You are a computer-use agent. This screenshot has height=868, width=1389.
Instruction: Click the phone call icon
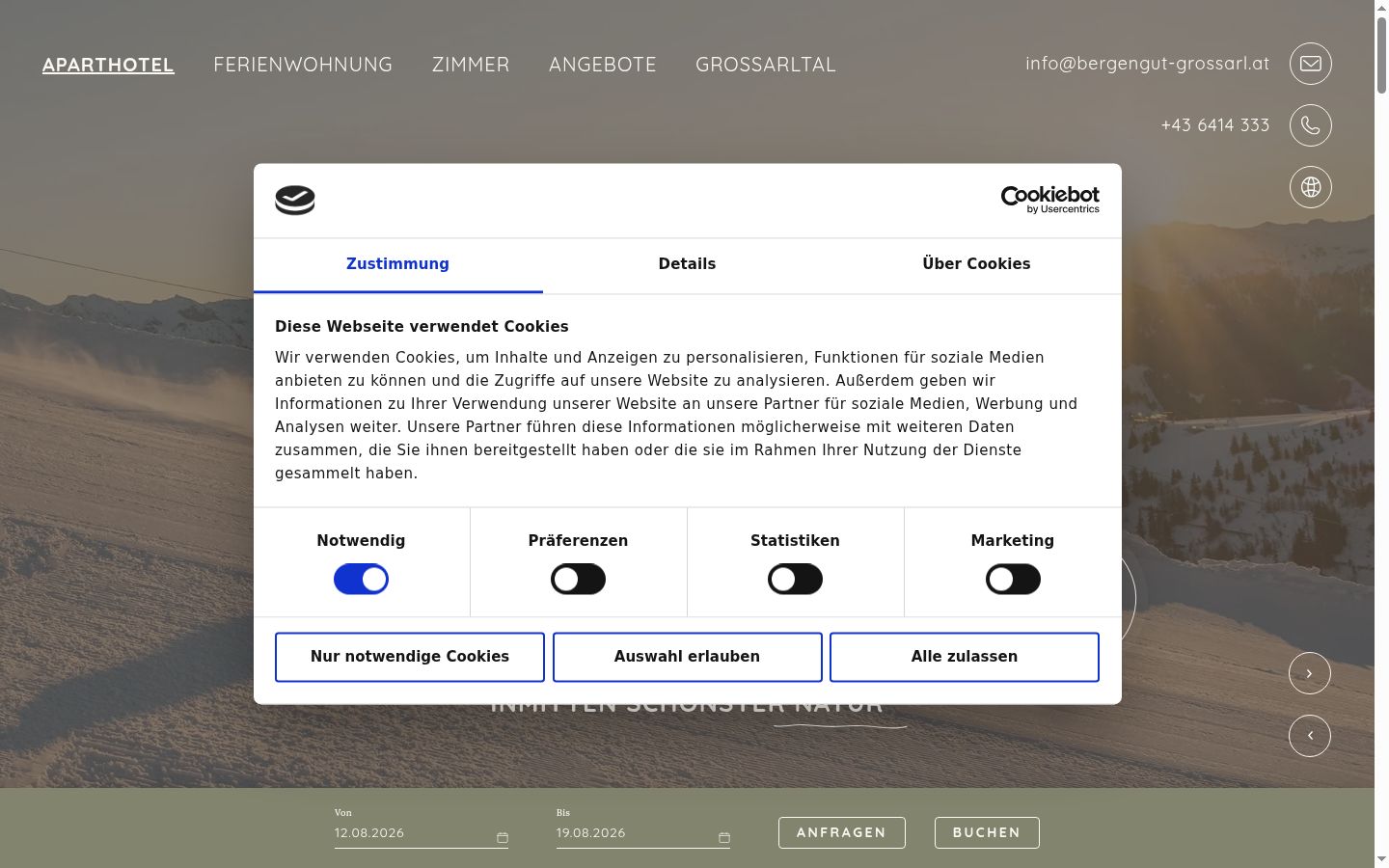1310,125
